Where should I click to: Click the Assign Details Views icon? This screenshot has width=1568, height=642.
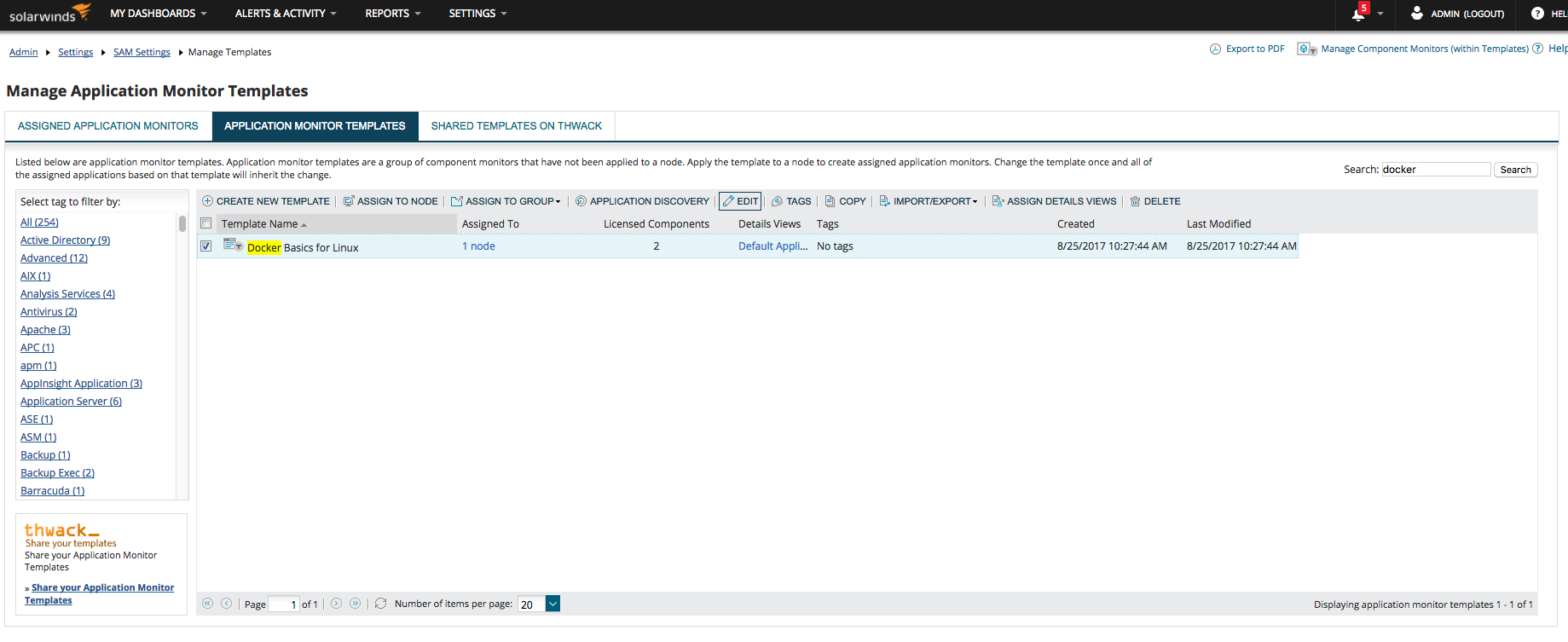click(998, 201)
